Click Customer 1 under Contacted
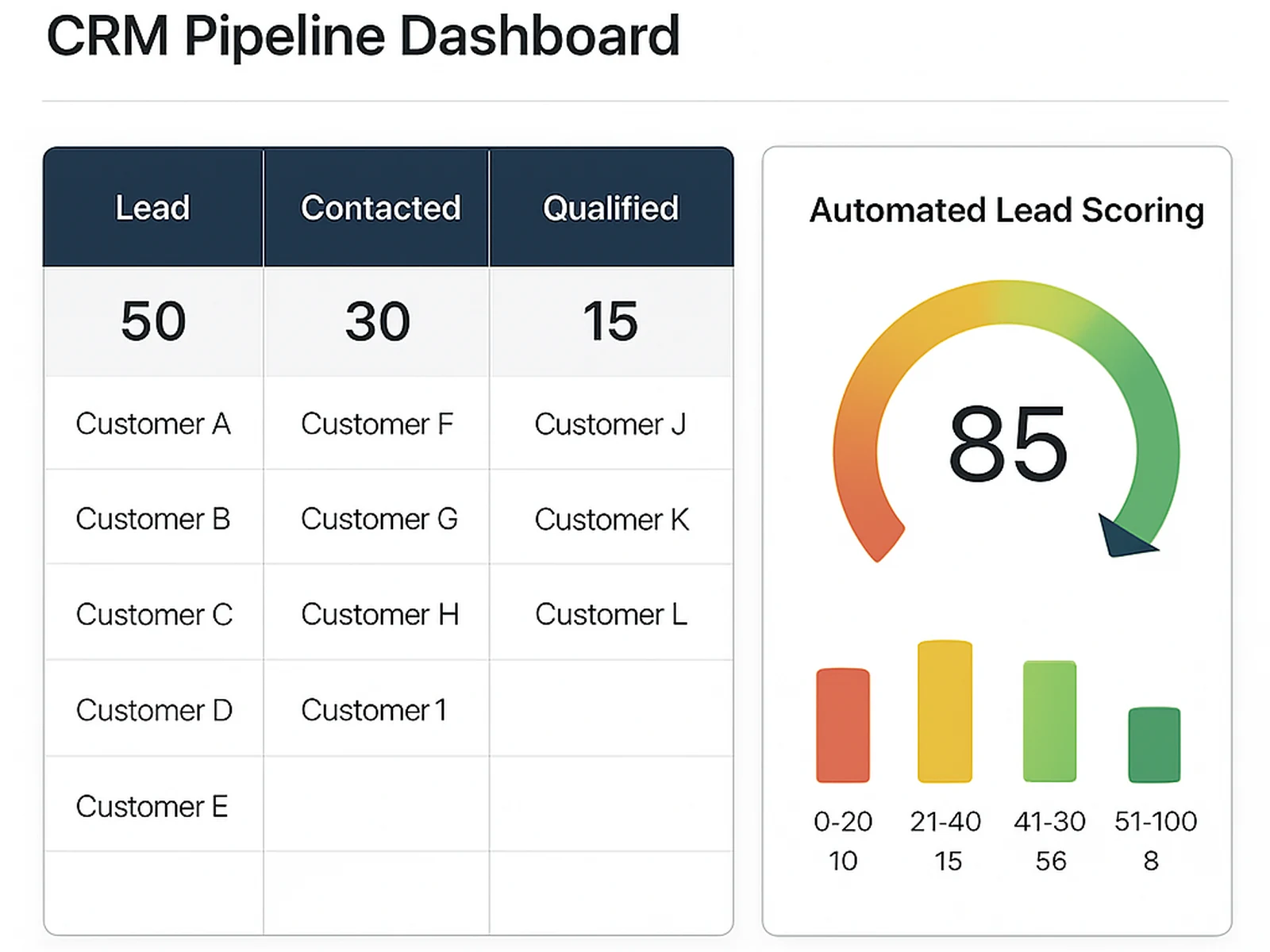The image size is (1270, 952). coord(373,709)
